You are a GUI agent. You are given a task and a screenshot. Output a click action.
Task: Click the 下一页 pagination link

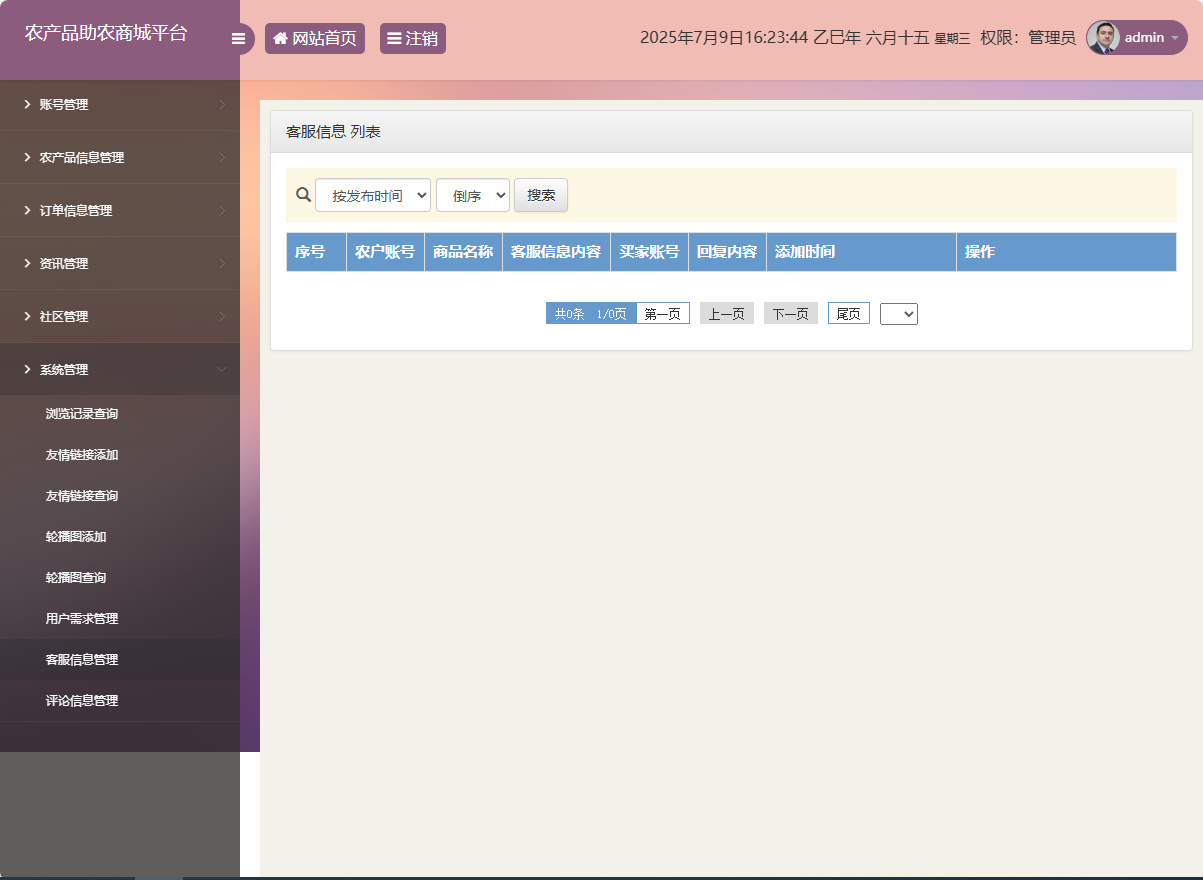pyautogui.click(x=790, y=313)
